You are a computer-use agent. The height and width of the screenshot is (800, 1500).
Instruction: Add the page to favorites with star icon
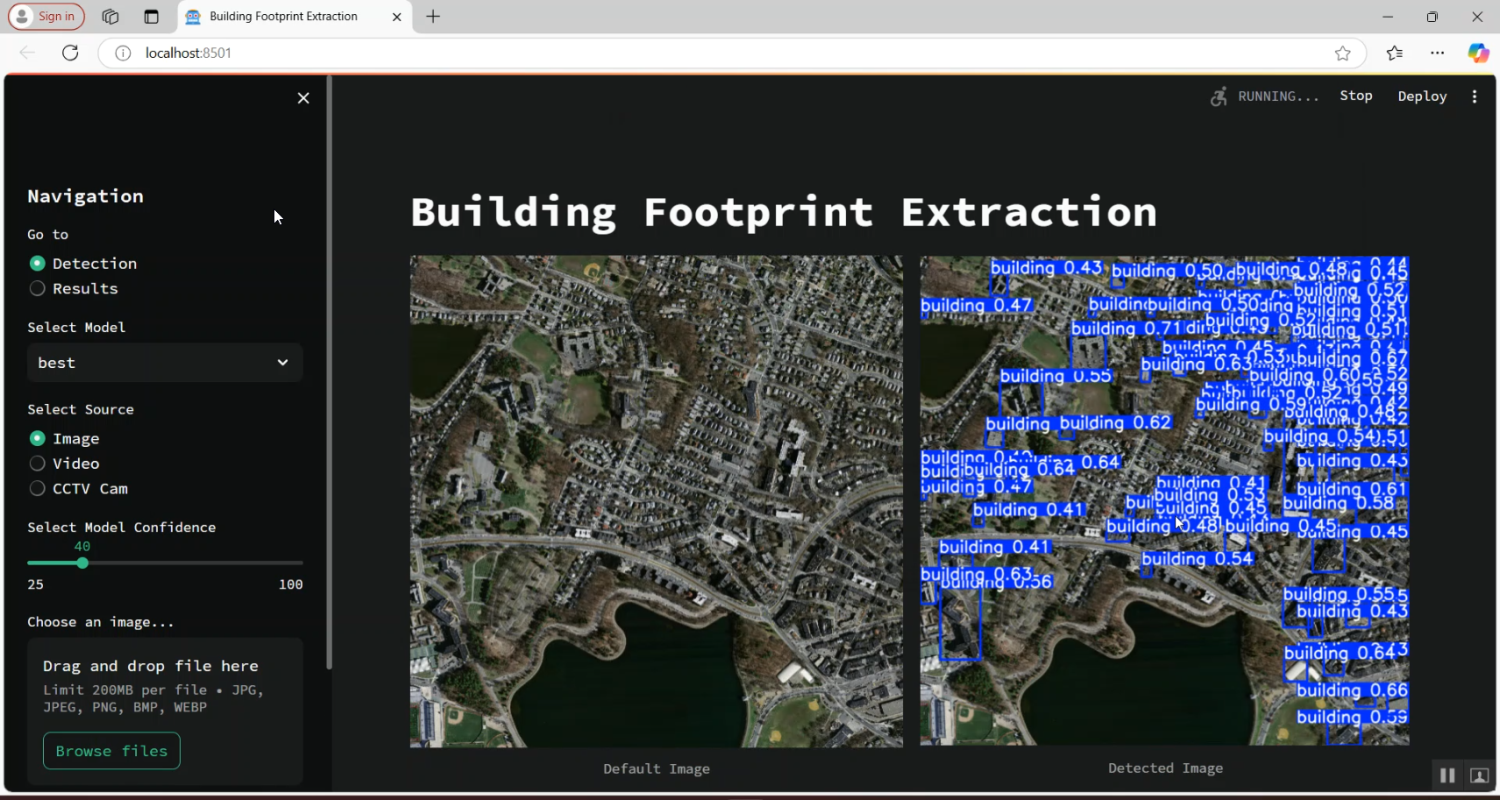tap(1342, 53)
